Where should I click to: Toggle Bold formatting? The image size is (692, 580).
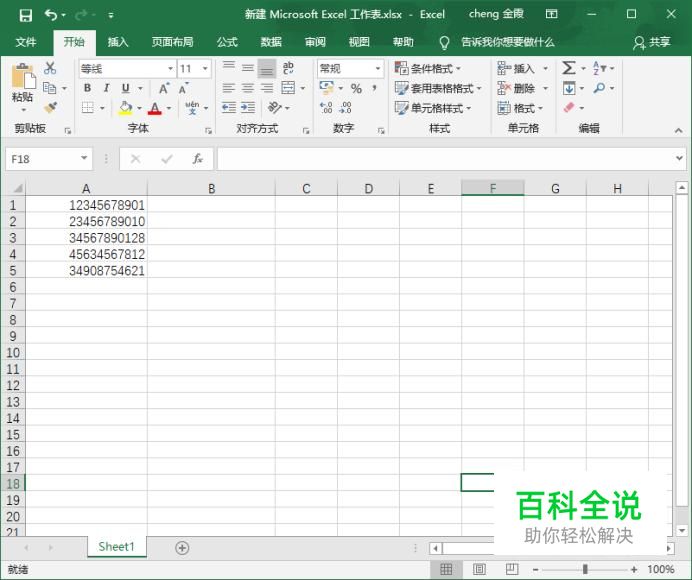pos(87,88)
